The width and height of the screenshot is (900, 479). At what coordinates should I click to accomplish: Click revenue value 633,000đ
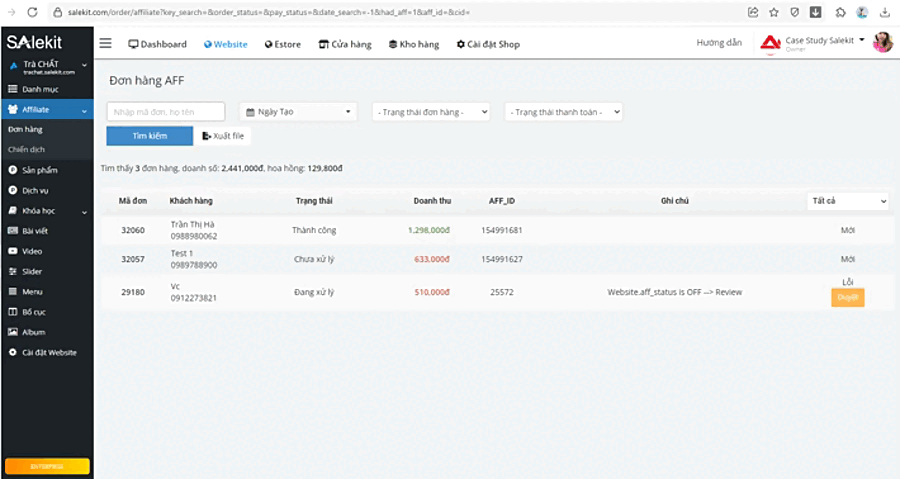tap(432, 259)
